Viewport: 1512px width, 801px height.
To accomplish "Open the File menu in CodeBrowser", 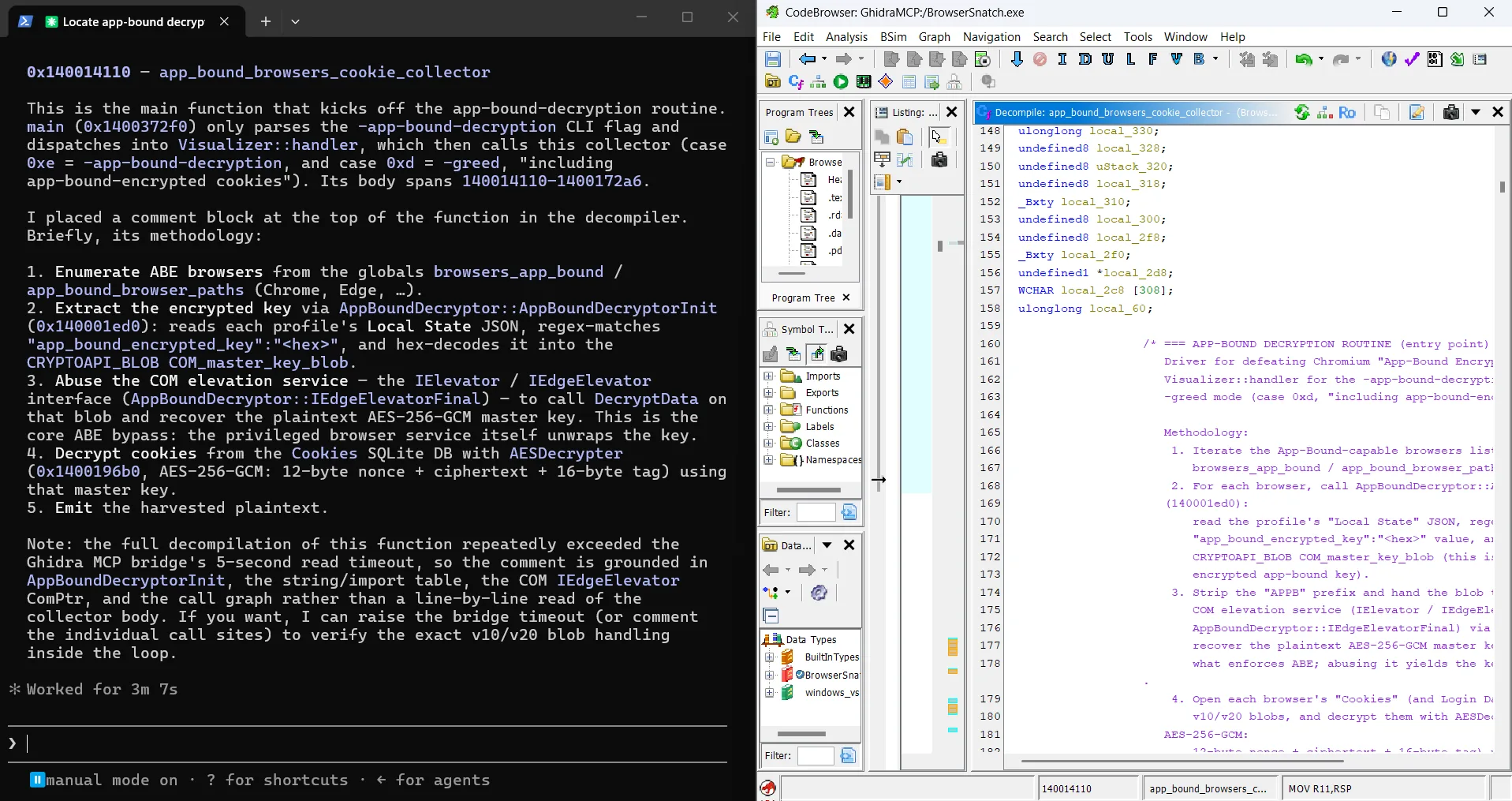I will [x=771, y=37].
